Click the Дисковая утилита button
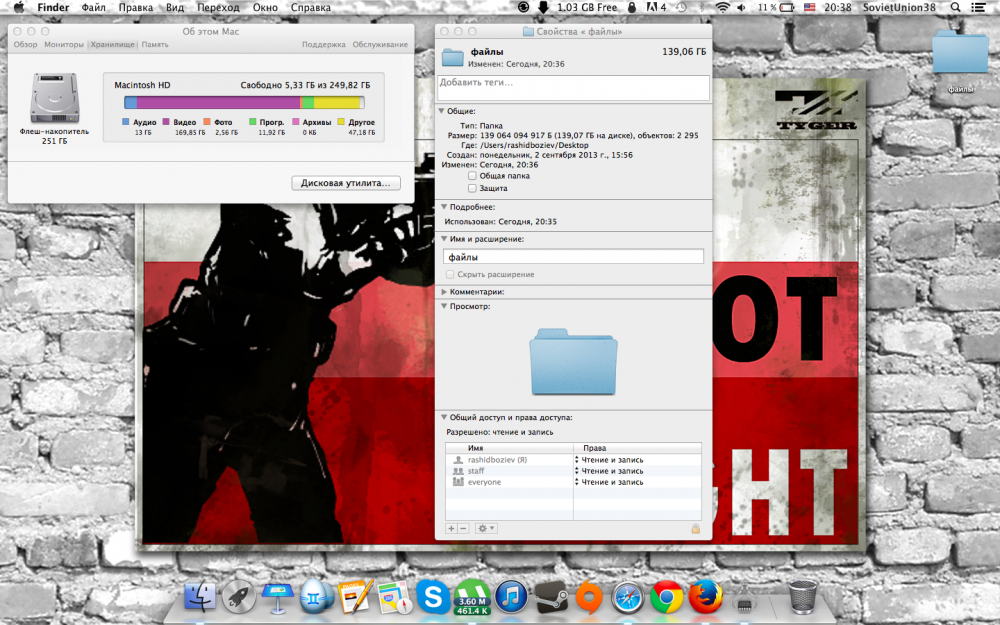This screenshot has width=1000, height=625. pos(346,183)
